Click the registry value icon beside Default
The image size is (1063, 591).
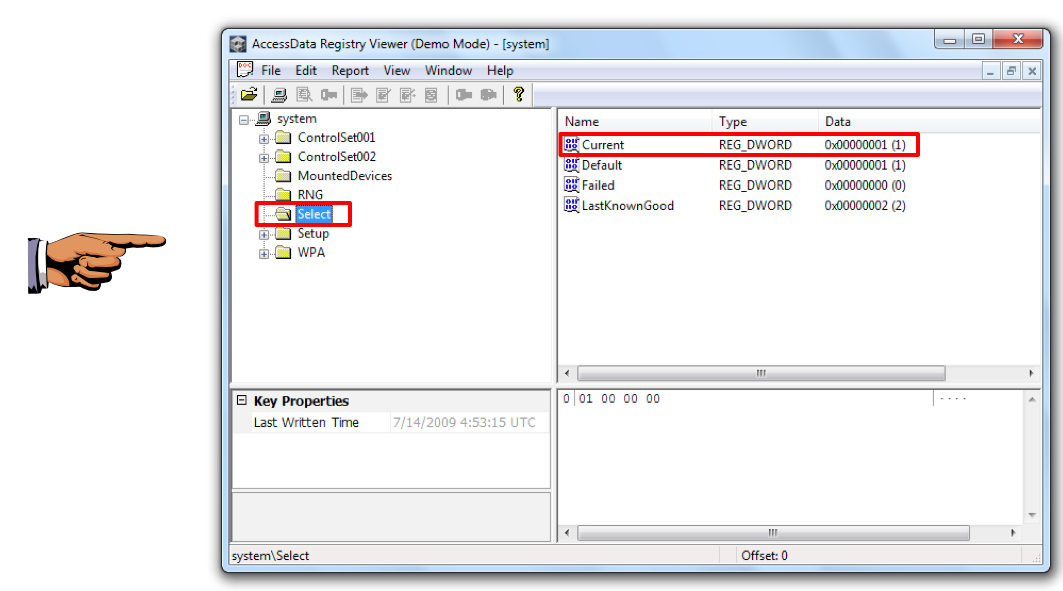[x=571, y=165]
